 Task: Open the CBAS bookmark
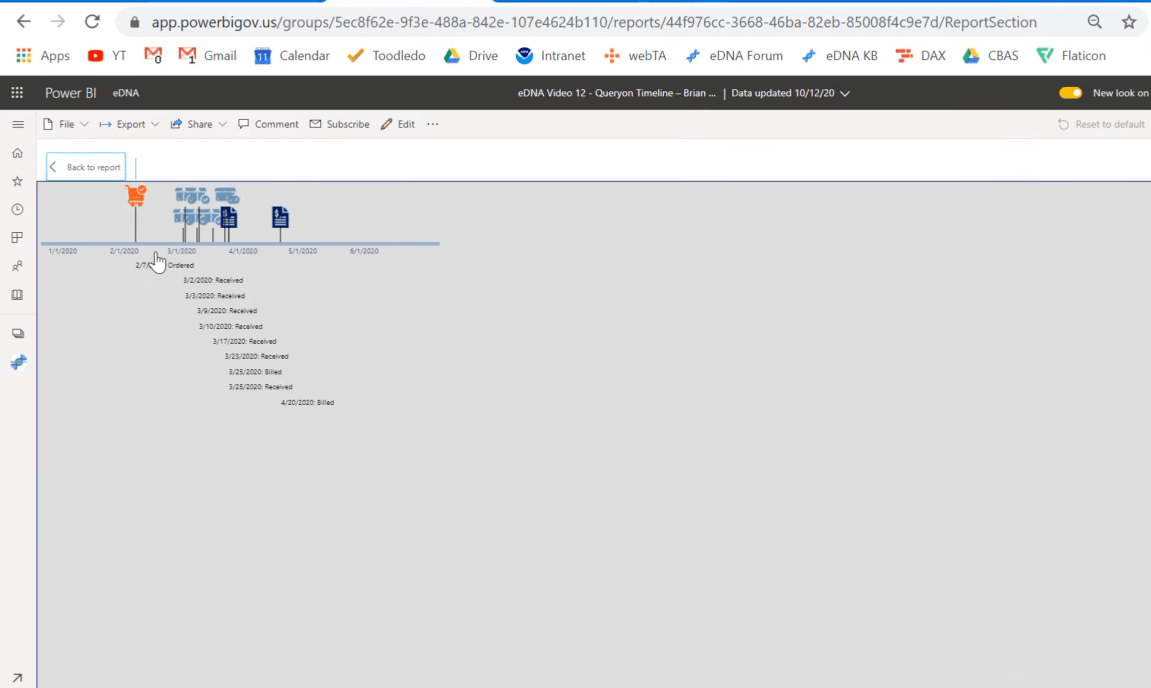click(x=990, y=56)
